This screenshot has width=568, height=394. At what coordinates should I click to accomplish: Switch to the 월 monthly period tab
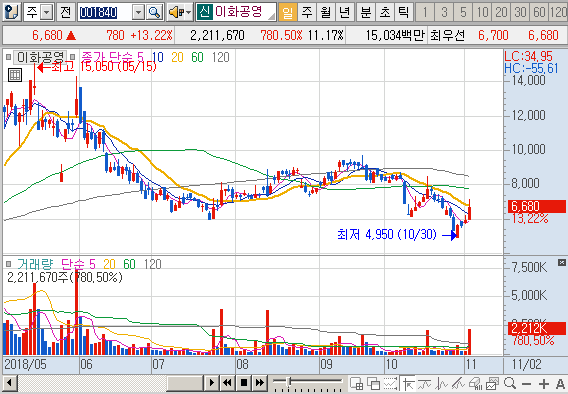(326, 12)
